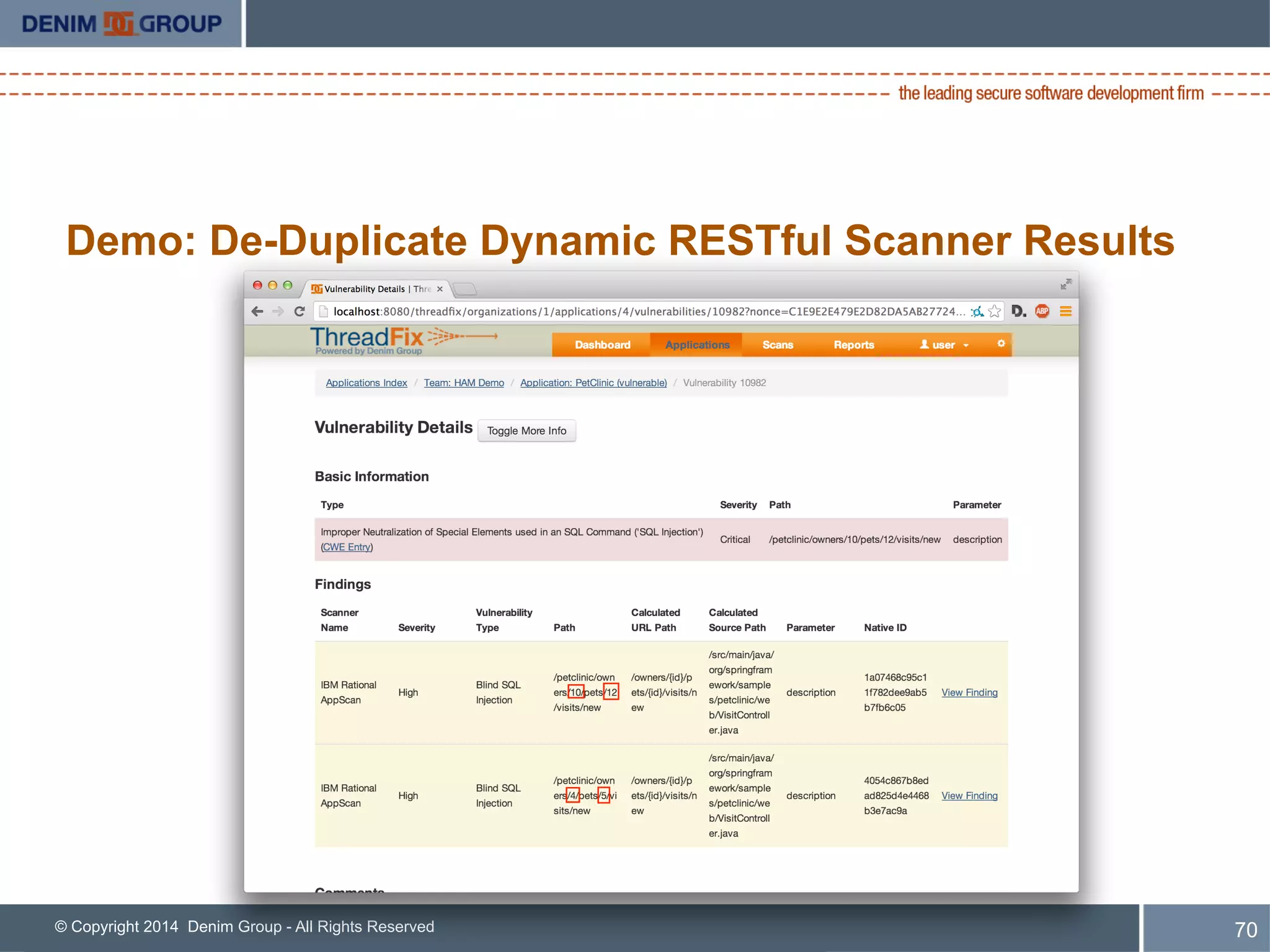The image size is (1270, 952).
Task: Select the Vulnerability Details browser tab
Action: (377, 289)
